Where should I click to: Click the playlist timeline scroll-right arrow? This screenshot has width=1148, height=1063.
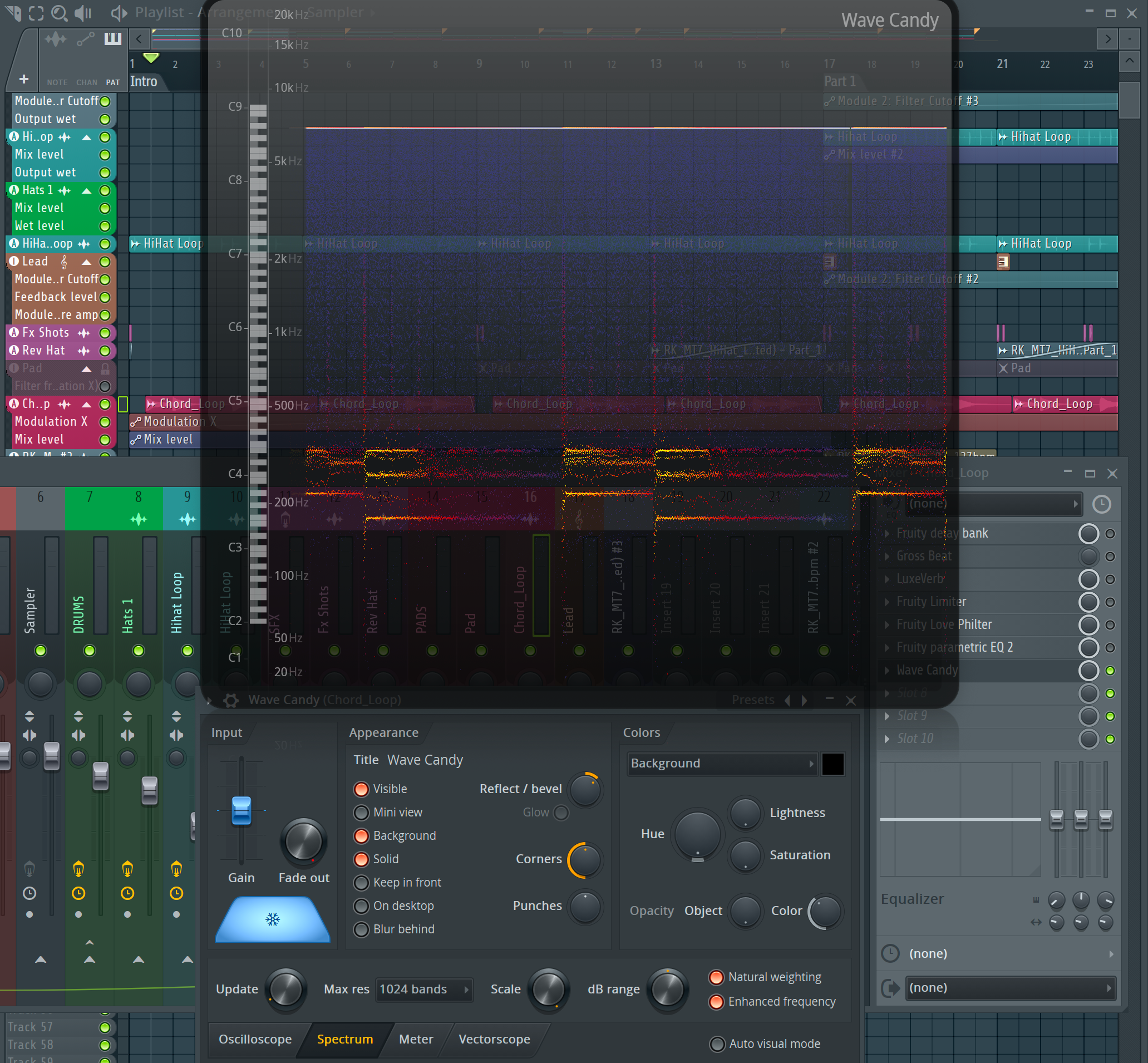(1107, 39)
